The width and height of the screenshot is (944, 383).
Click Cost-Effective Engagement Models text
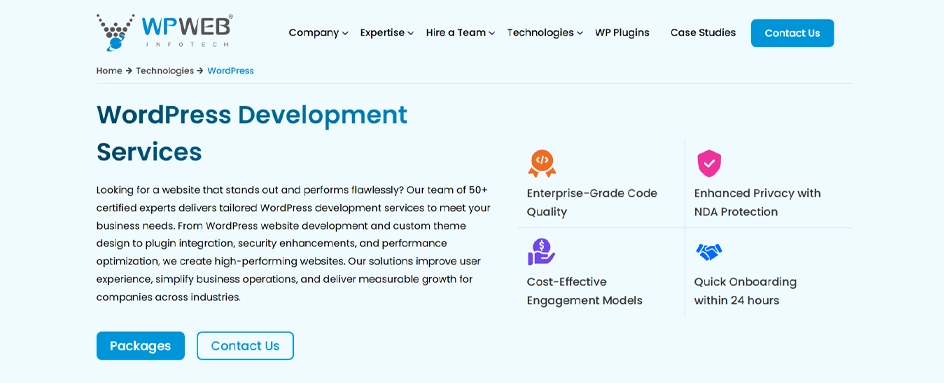coord(585,291)
